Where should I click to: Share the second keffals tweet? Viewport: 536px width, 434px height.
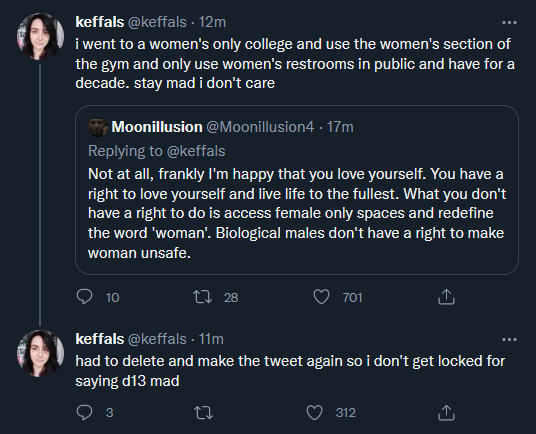tap(446, 412)
